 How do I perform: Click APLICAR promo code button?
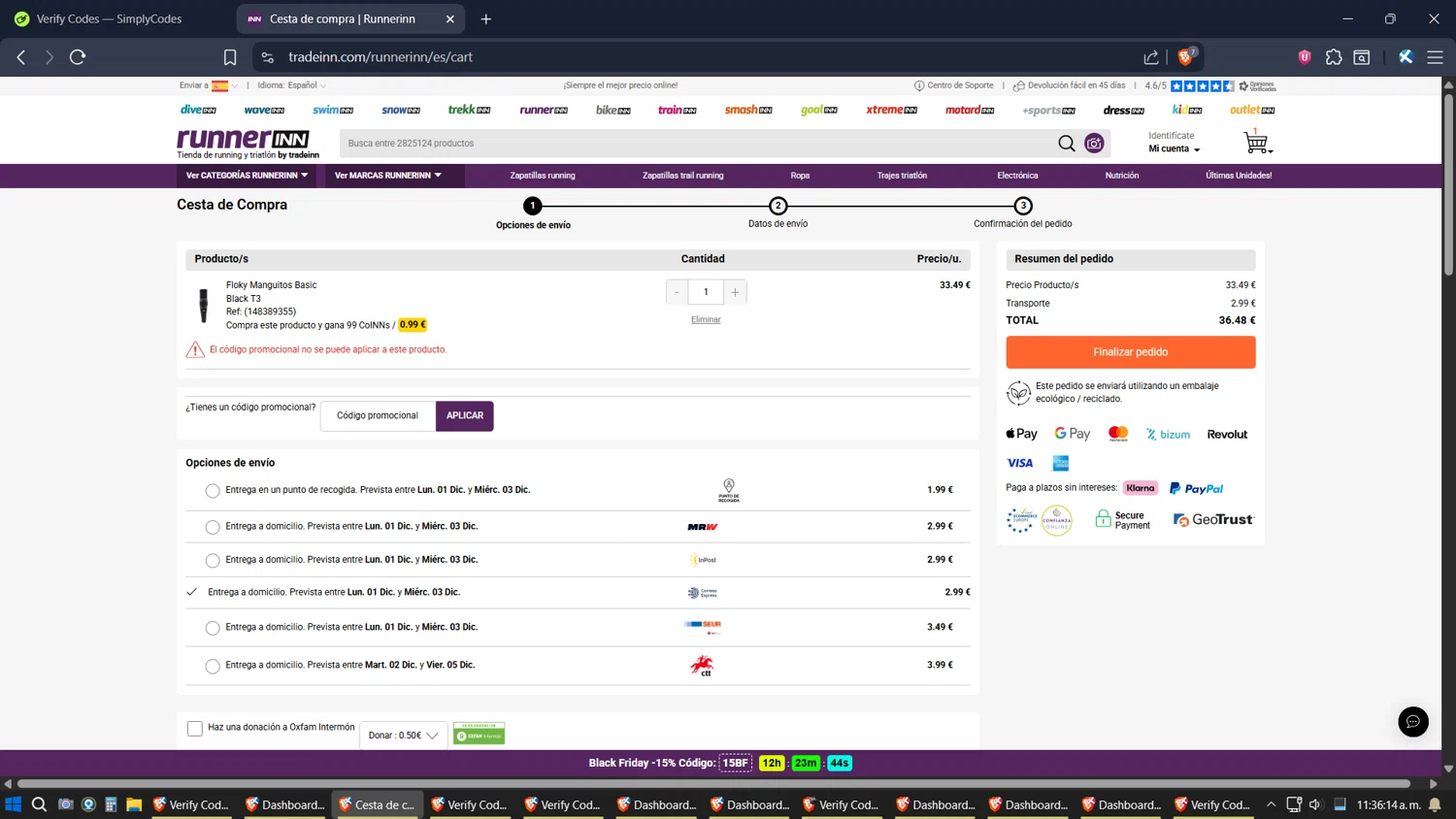click(465, 415)
